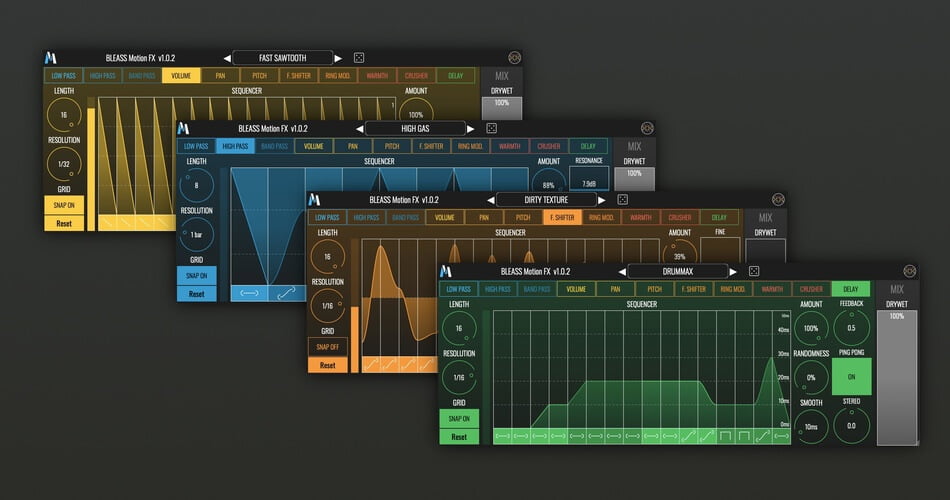Open round settings icon in DRUMMAX window corner

909,271
